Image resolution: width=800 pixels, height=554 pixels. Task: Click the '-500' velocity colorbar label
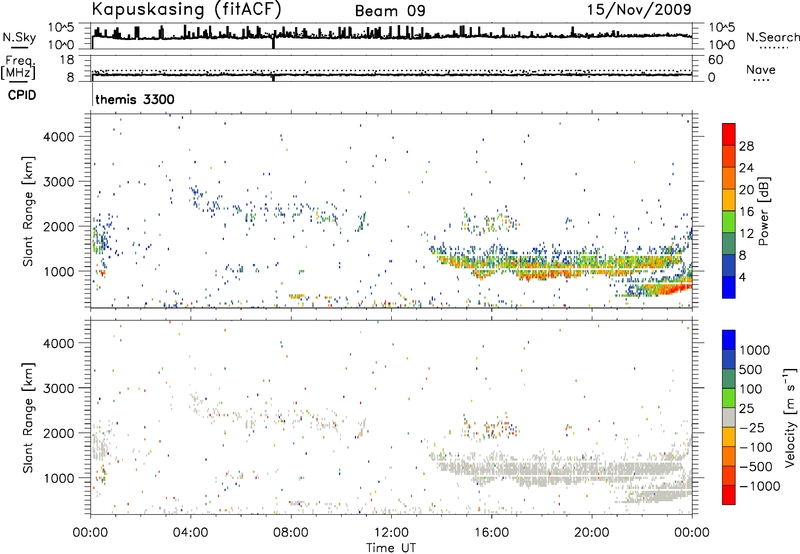(756, 466)
